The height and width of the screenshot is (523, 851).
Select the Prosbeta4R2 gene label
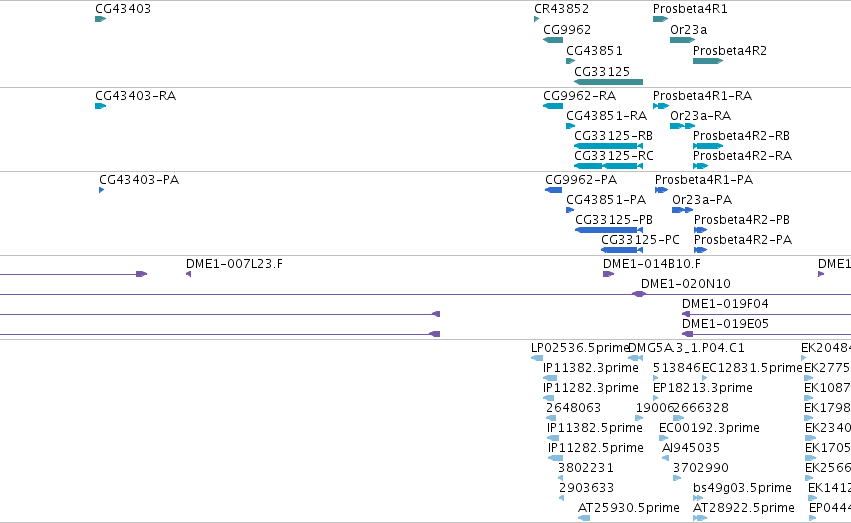[x=730, y=51]
